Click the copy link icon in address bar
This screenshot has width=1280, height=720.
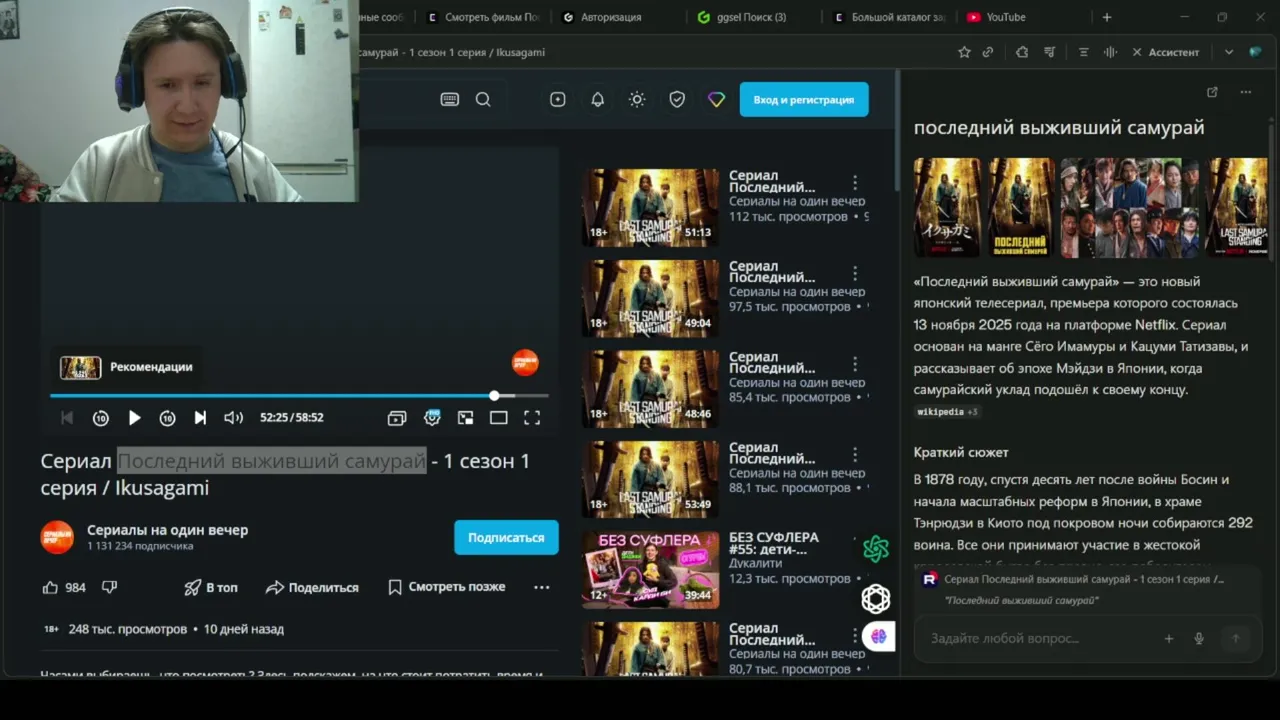point(988,52)
